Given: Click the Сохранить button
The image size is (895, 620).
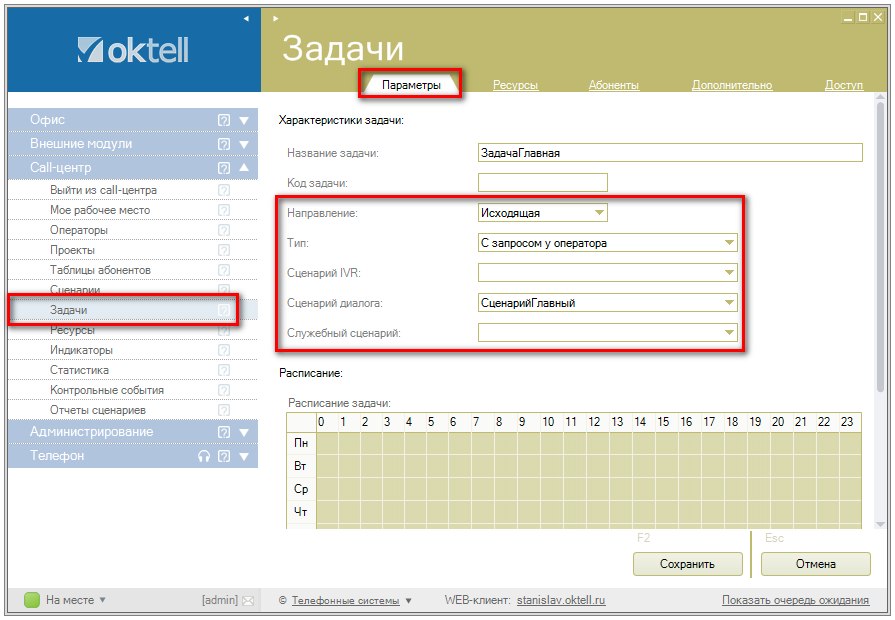Looking at the screenshot, I should click(x=687, y=564).
